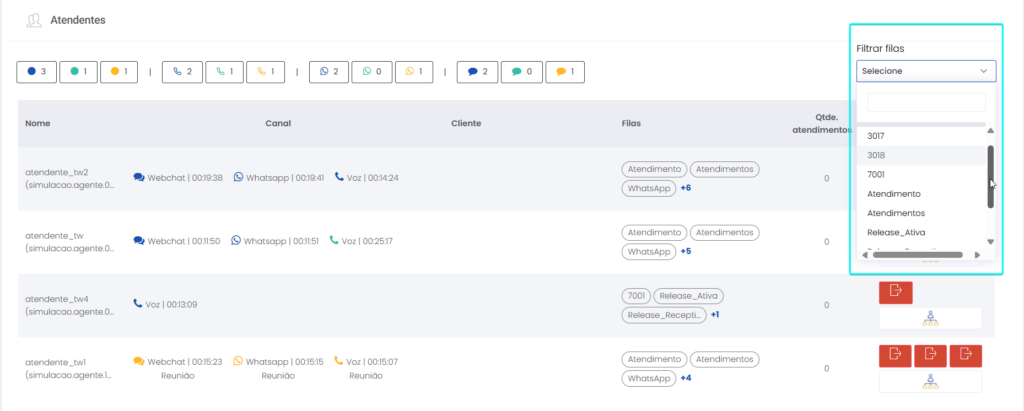Click the Whatsapp channel icon for atendente_tw

click(237, 241)
